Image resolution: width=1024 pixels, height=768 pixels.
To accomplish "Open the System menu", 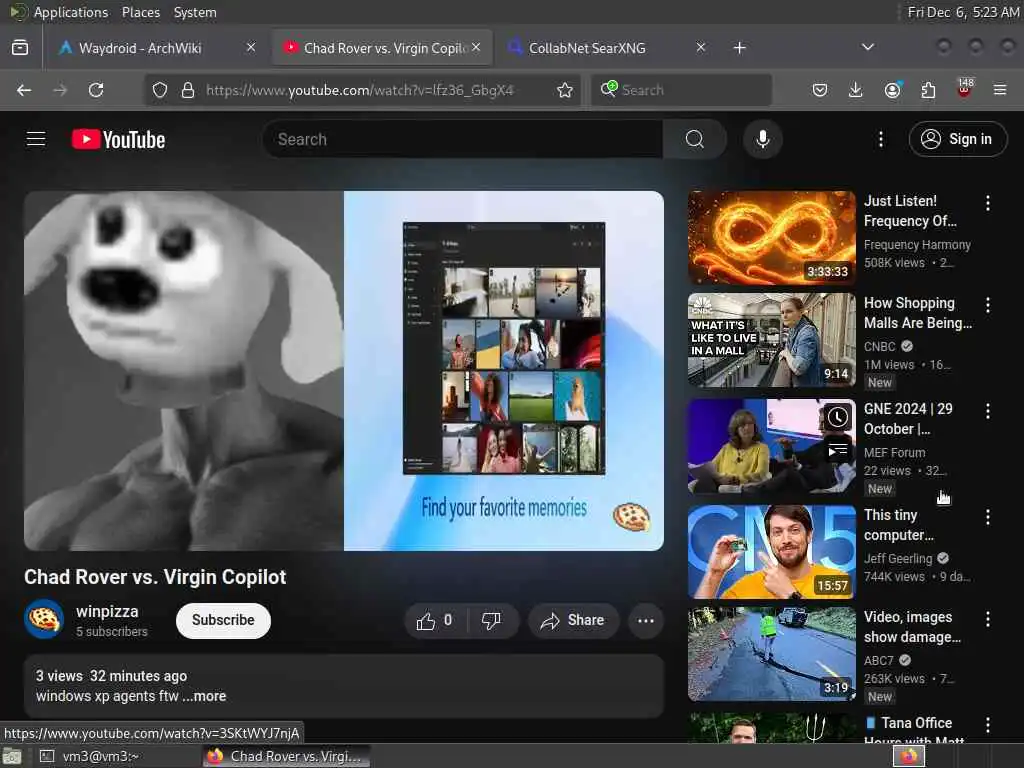I will [195, 12].
